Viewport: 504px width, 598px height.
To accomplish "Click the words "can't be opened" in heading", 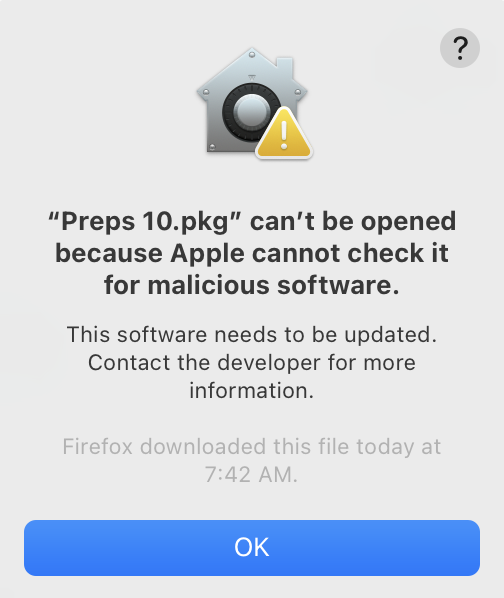I will point(353,221).
